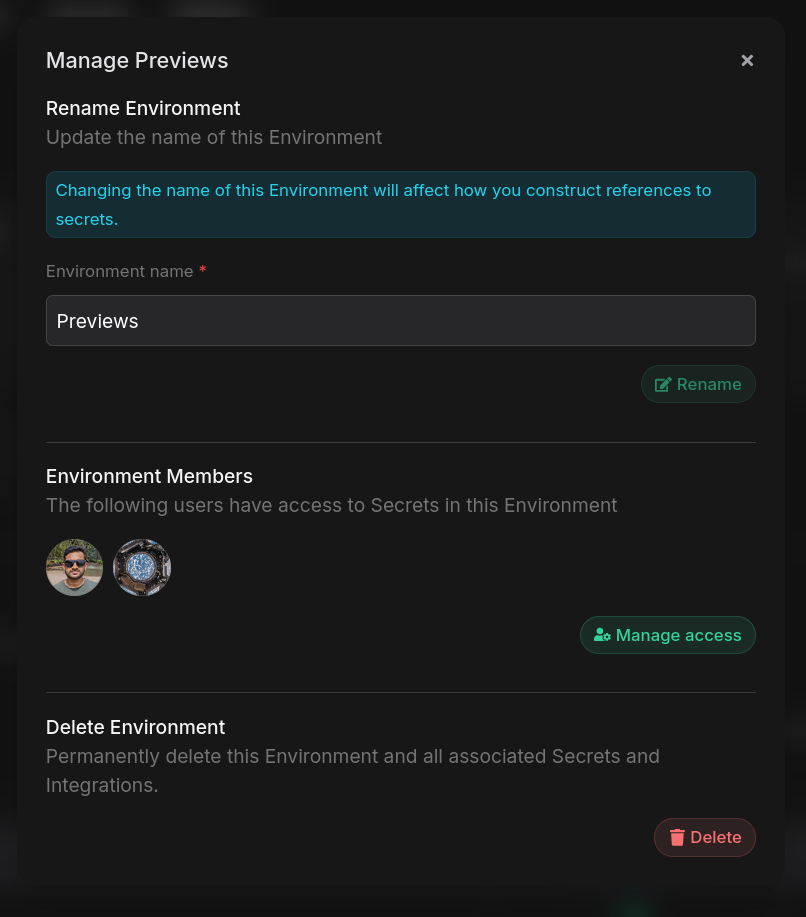Click the Environment Members section heading
806x917 pixels.
pos(149,476)
